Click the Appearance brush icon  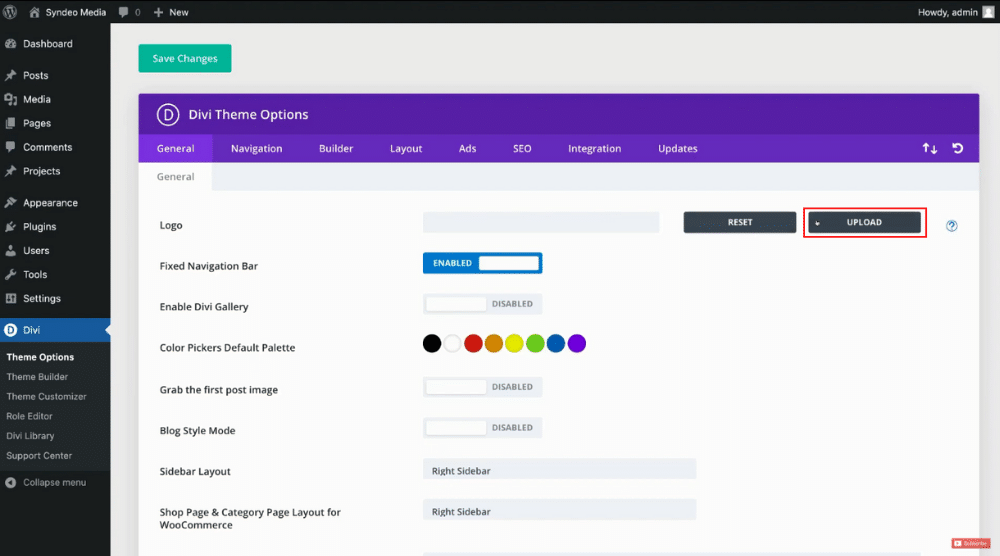coord(11,203)
